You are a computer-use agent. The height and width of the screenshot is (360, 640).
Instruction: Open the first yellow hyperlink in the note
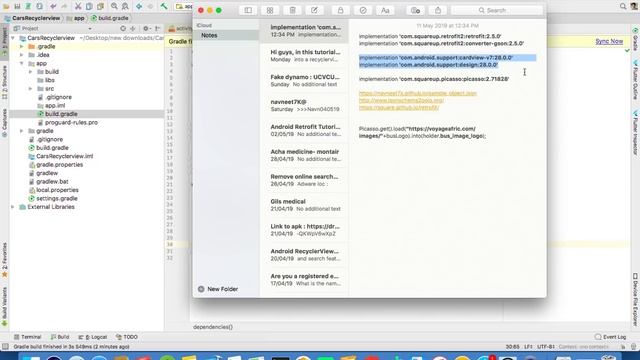click(x=418, y=93)
